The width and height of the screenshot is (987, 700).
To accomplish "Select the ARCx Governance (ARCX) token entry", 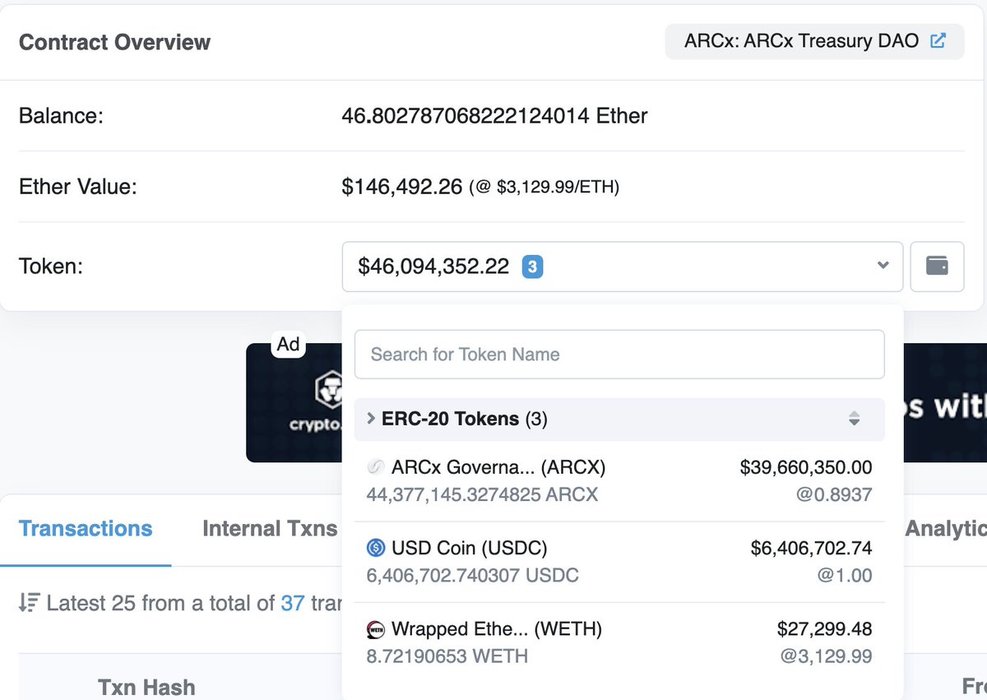I will tap(620, 480).
